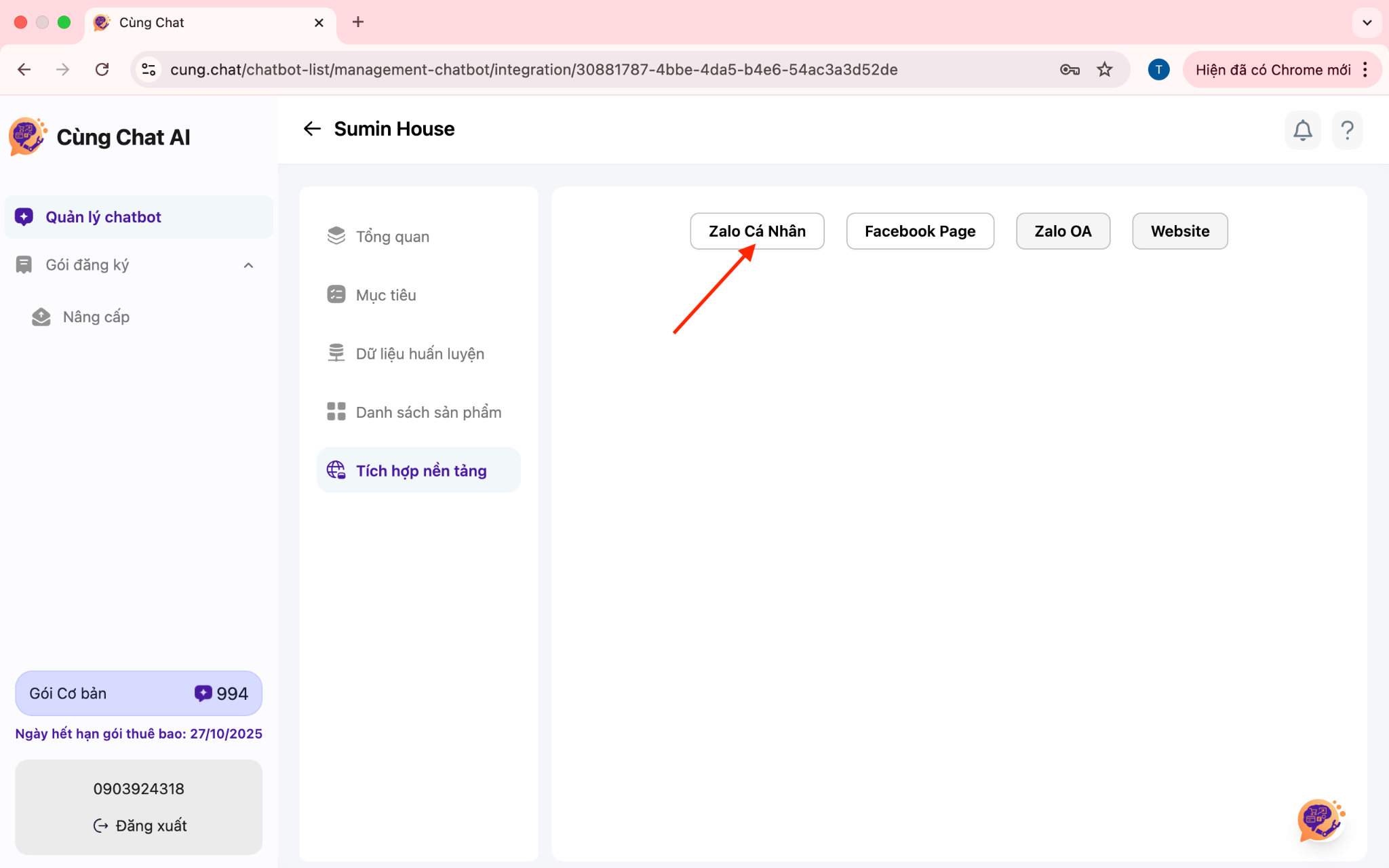Open the floating chat assistant icon
Viewport: 1389px width, 868px height.
(1319, 820)
